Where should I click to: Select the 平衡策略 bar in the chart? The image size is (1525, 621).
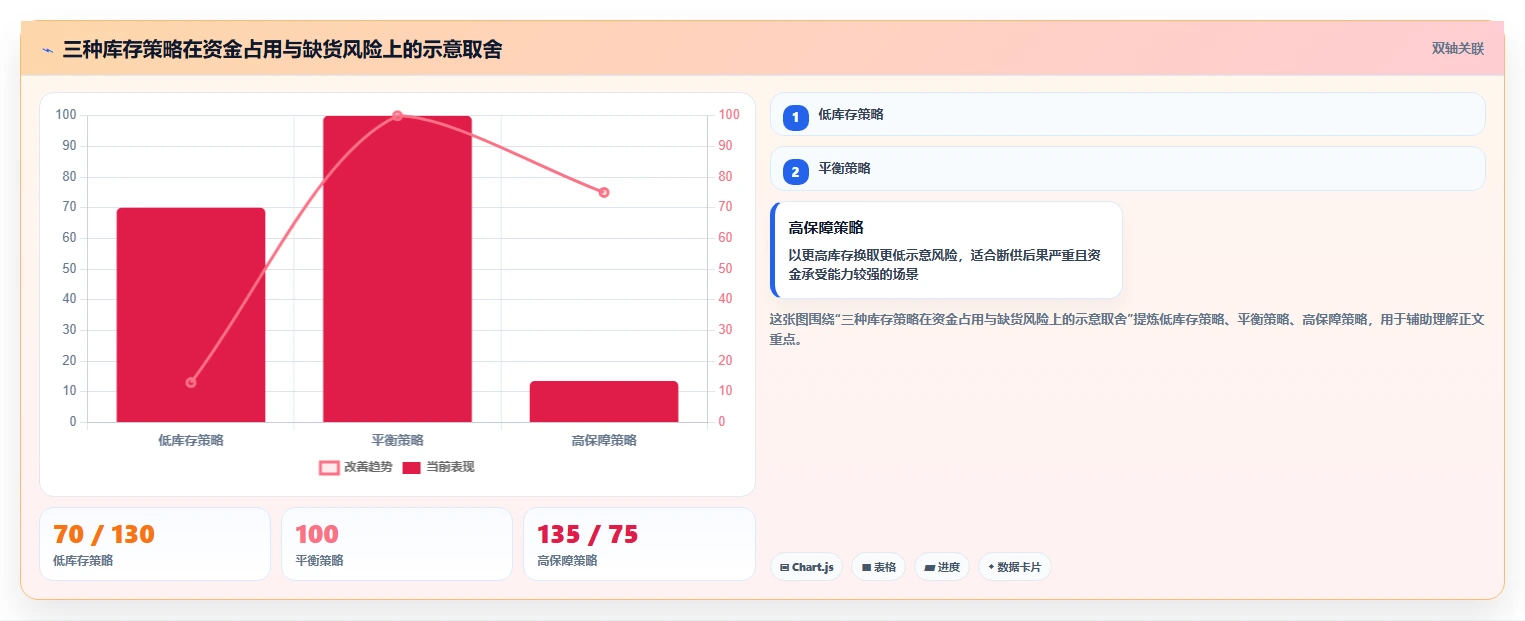[397, 269]
